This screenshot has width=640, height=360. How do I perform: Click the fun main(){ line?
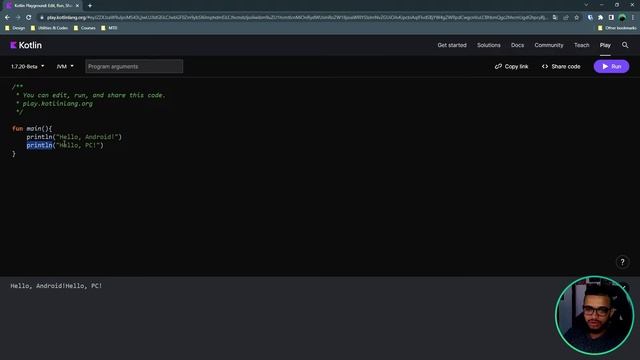(x=32, y=129)
